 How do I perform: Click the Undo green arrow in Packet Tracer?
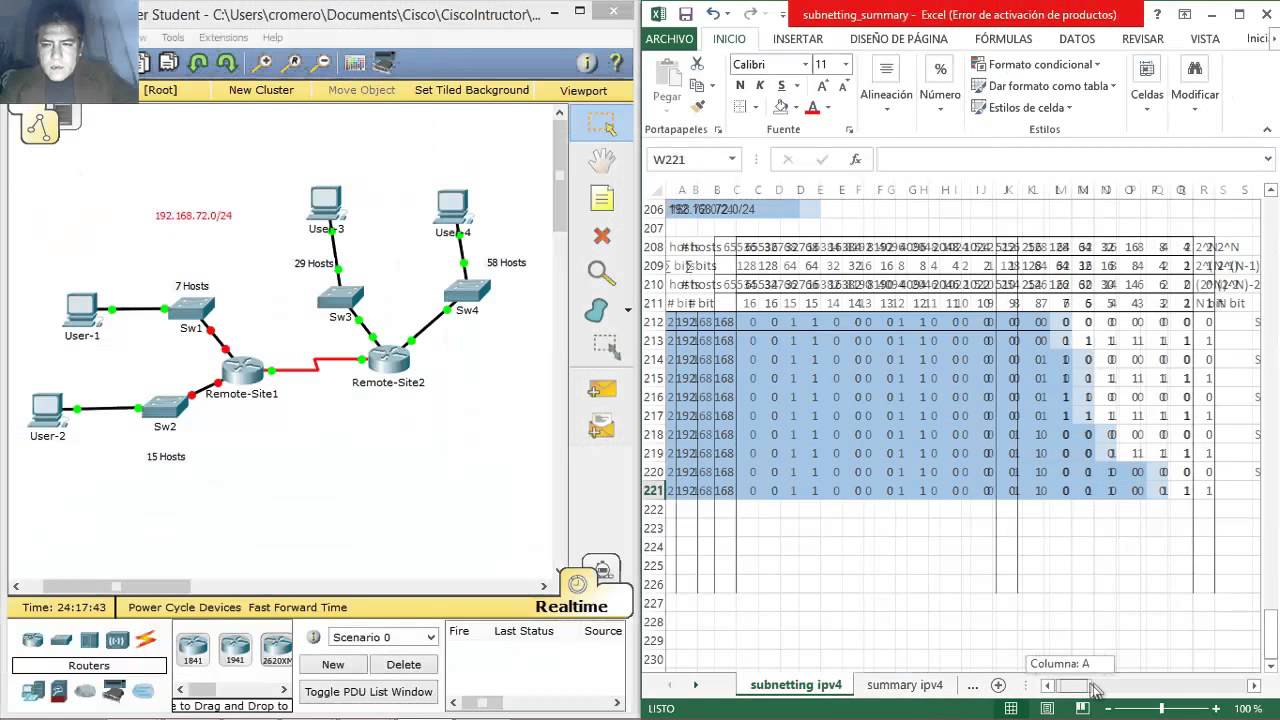[198, 63]
